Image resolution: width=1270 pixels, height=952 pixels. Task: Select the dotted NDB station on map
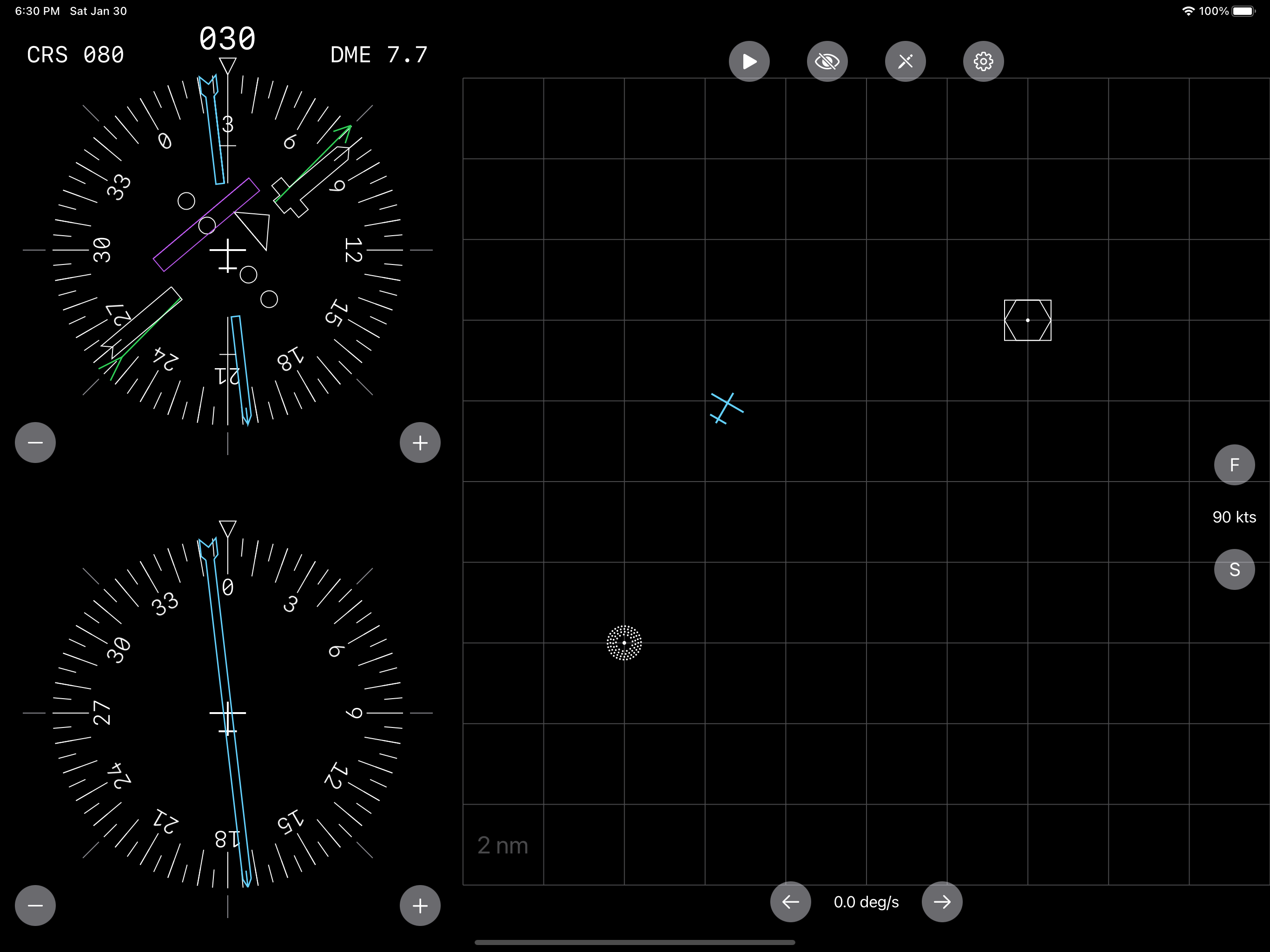point(624,642)
